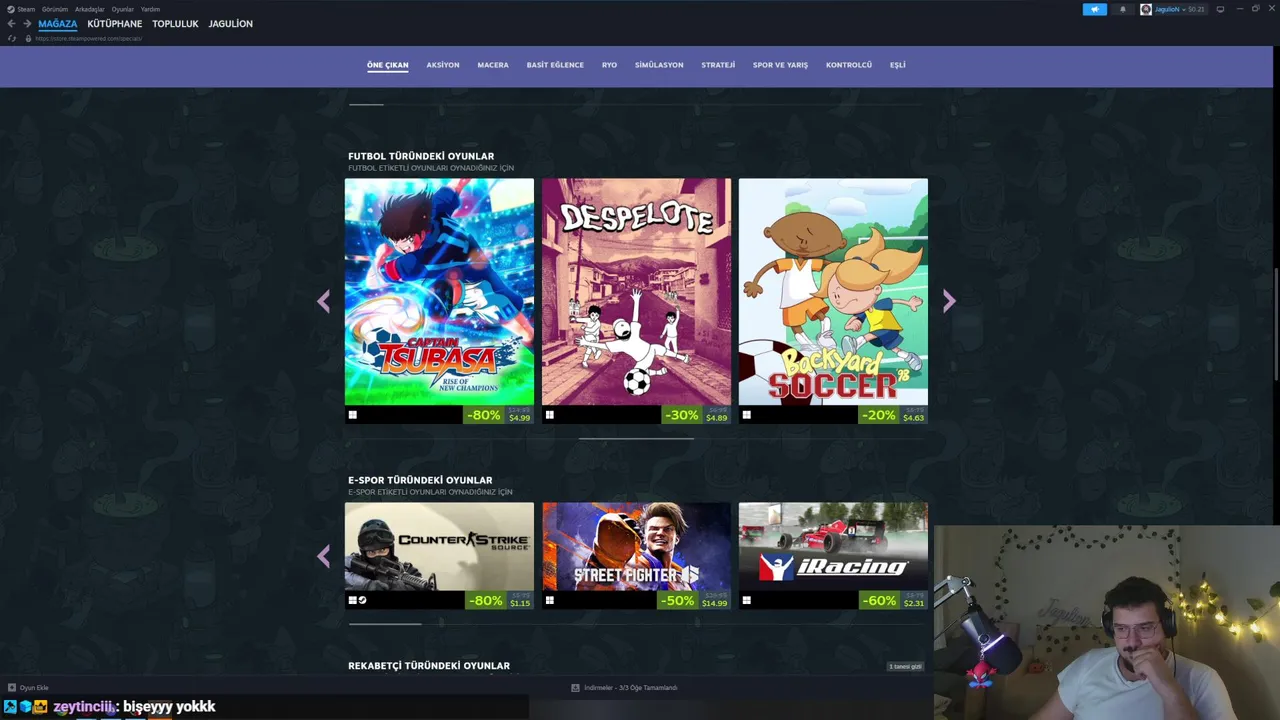Viewport: 1280px width, 720px height.
Task: Open the JAGULİON profile tab
Action: coord(231,24)
